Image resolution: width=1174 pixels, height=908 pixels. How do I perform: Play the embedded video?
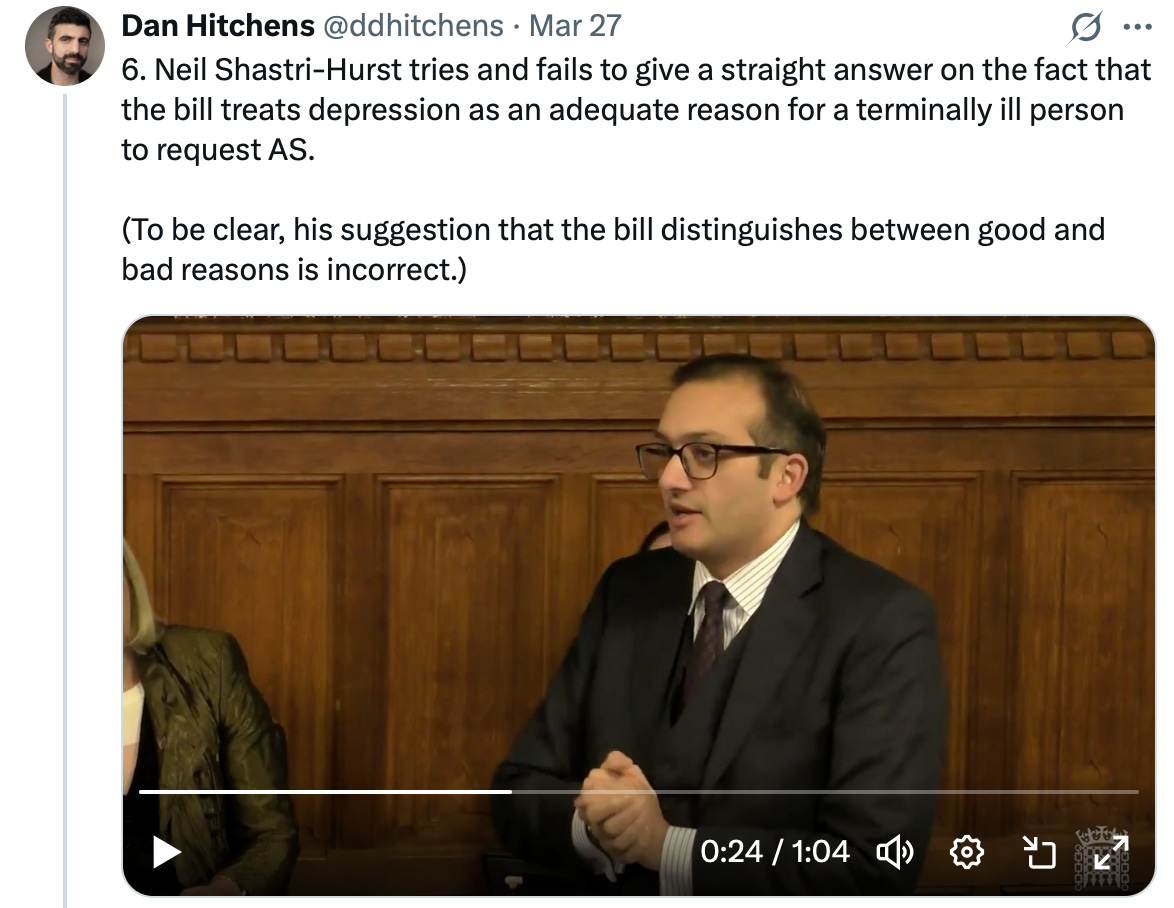pos(166,852)
